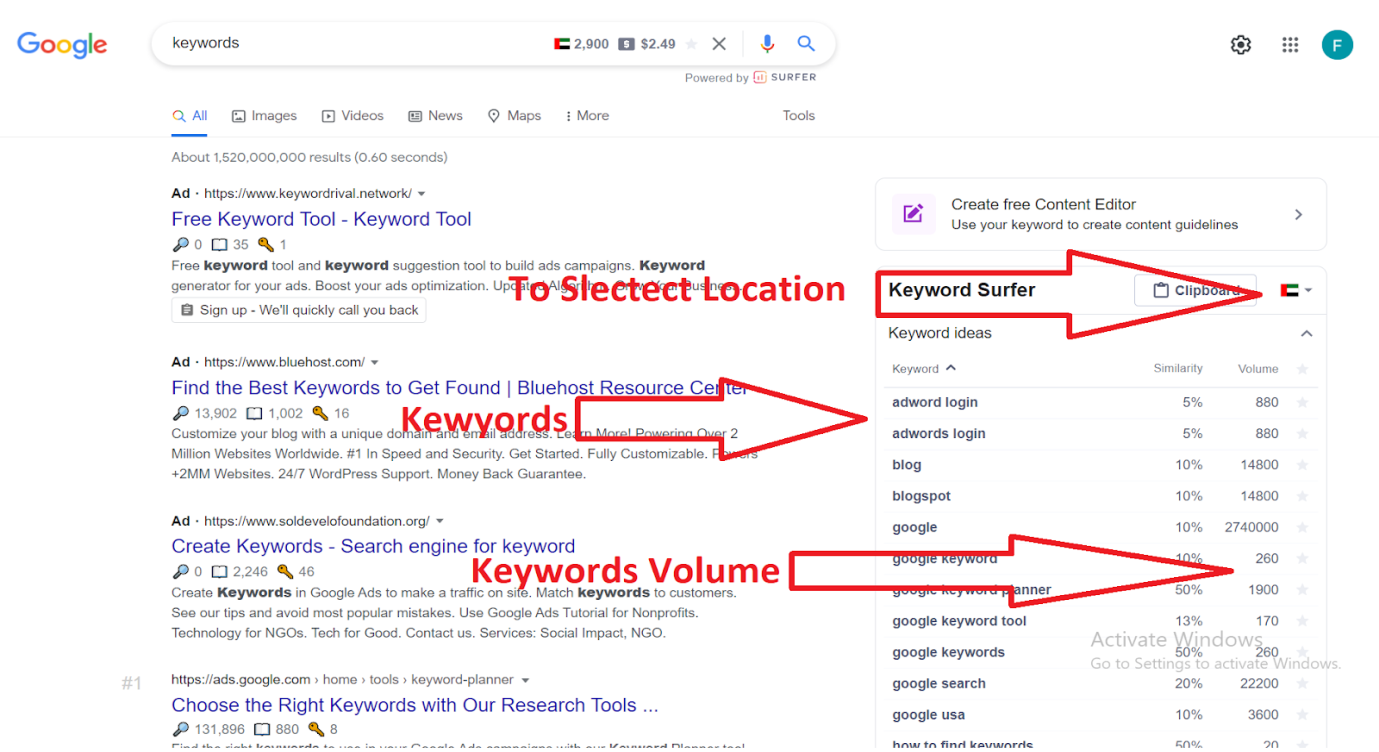Open the account avatar F
The height and width of the screenshot is (752, 1379).
click(1337, 45)
